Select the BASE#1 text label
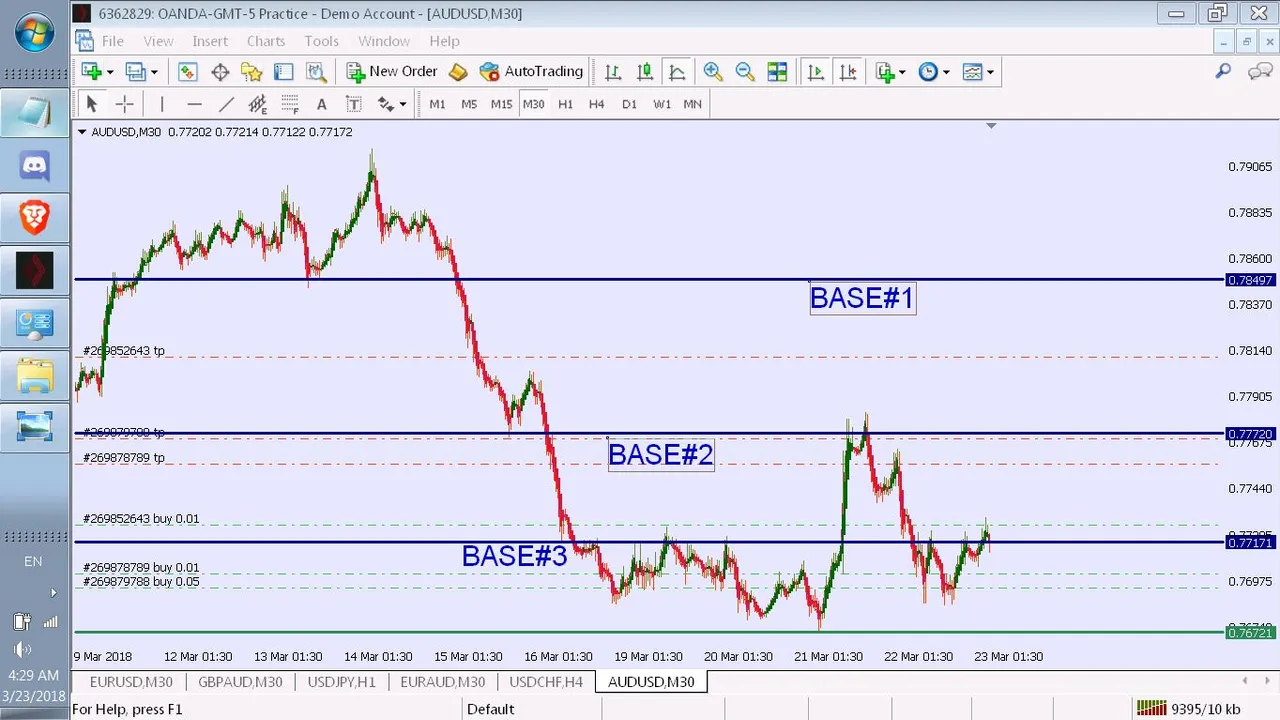This screenshot has height=720, width=1280. pos(862,298)
